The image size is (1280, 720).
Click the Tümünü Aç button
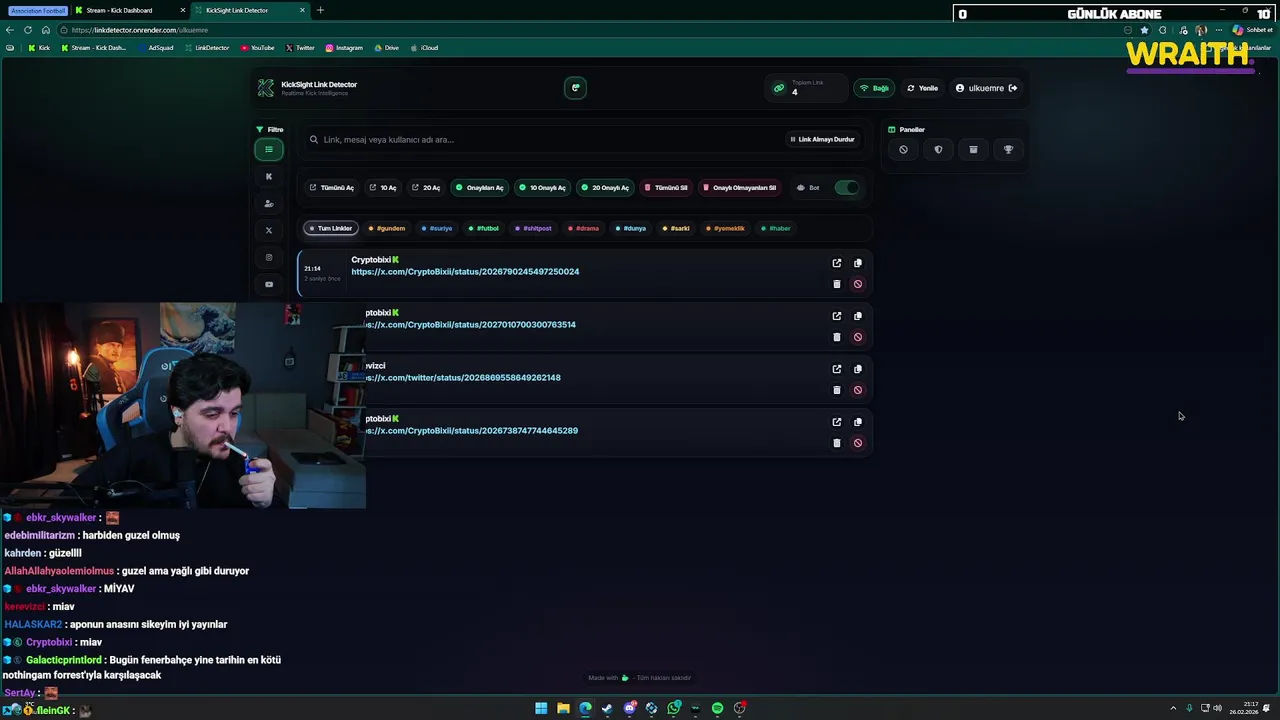332,187
